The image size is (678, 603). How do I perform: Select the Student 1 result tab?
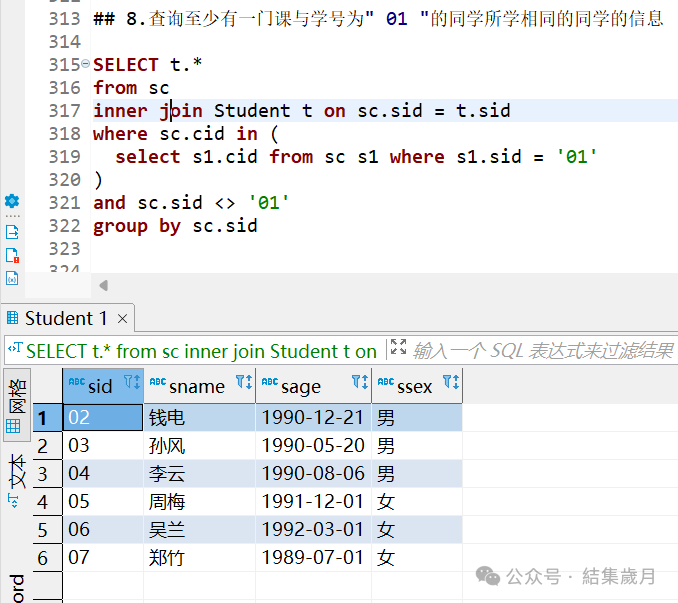tap(66, 319)
